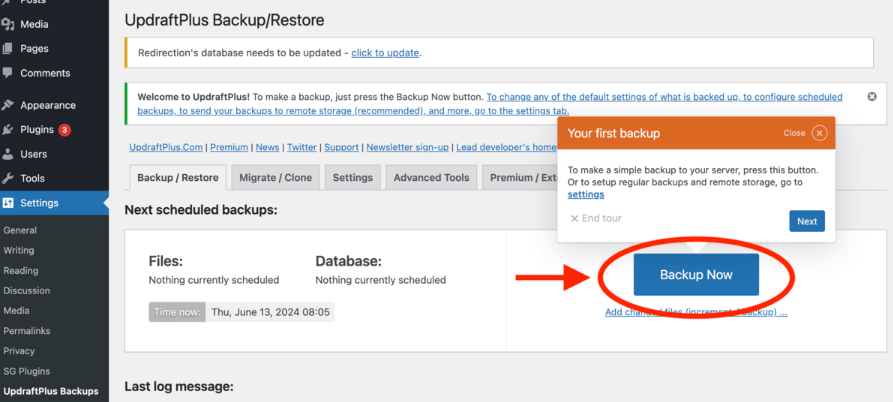Dismiss the Welcome to UpdraftPlus notice
Viewport: 893px width, 402px height.
[871, 97]
